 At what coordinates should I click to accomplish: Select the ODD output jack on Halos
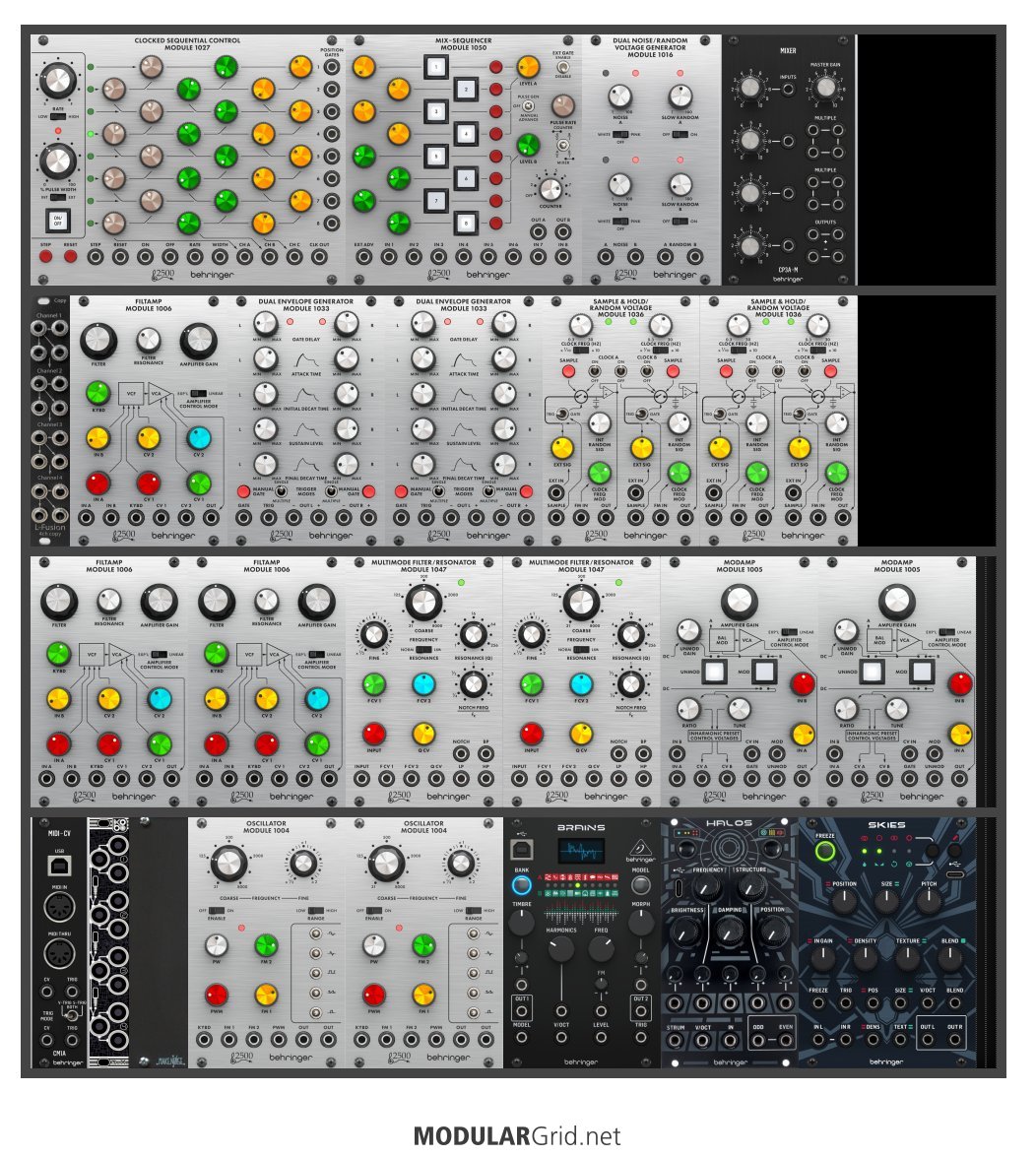[758, 1041]
